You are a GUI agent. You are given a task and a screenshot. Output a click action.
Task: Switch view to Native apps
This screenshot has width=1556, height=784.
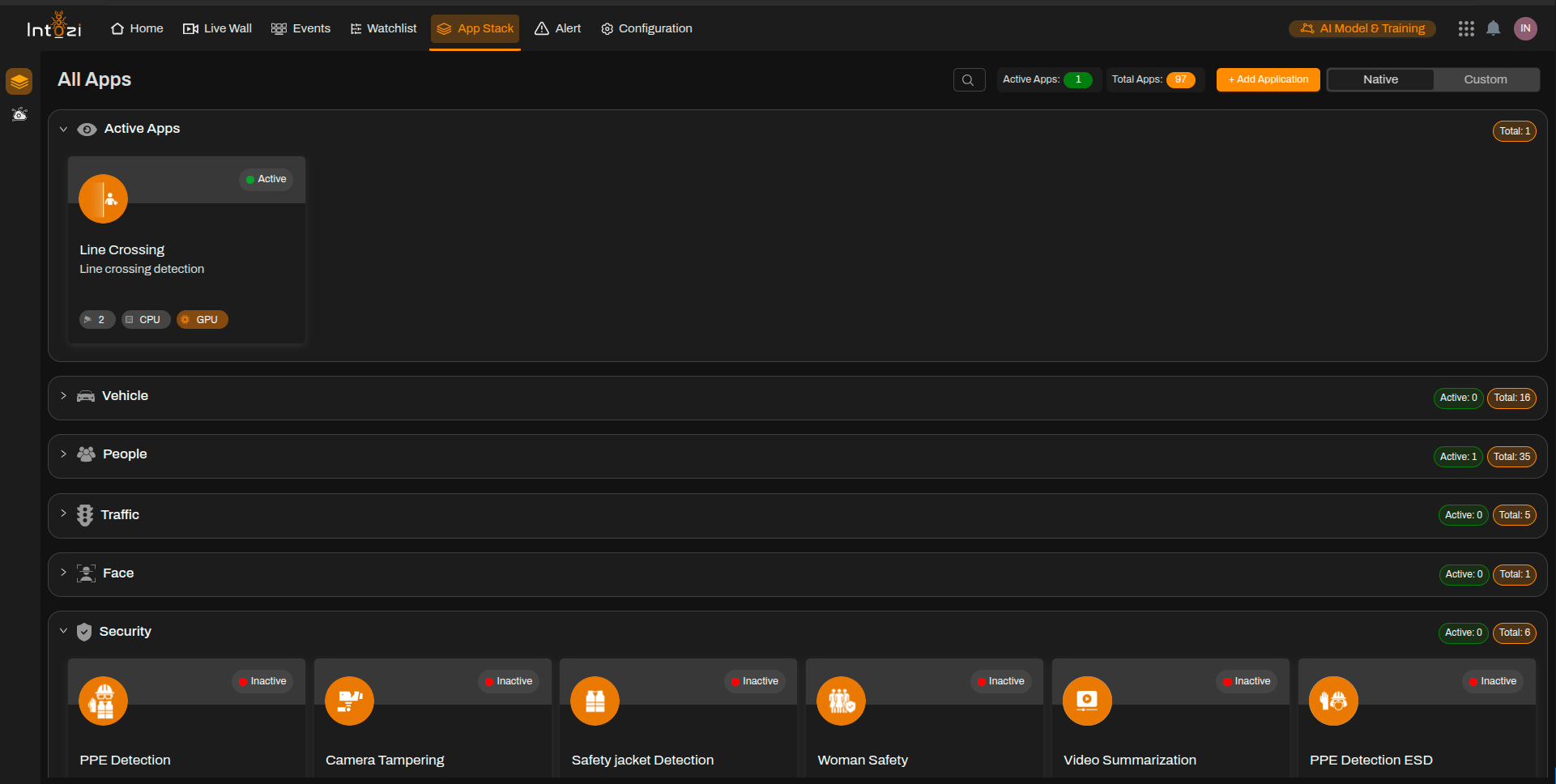[1380, 79]
